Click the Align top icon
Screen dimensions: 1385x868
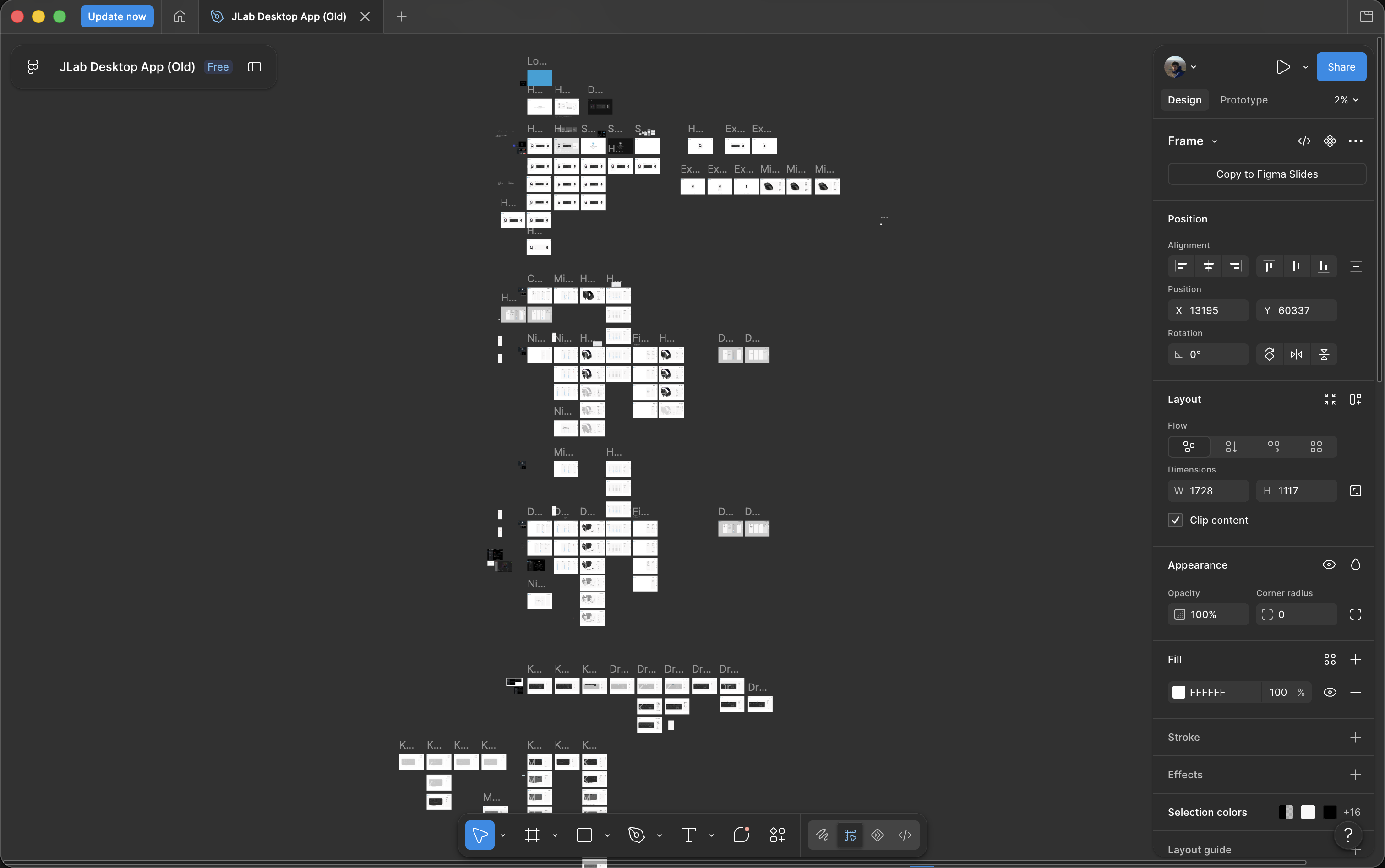click(x=1269, y=266)
